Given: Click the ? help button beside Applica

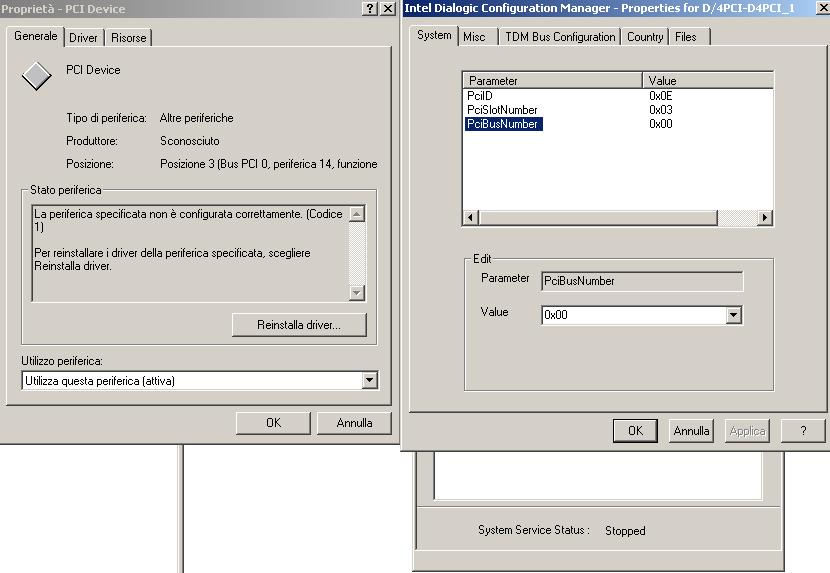Looking at the screenshot, I should (x=803, y=431).
